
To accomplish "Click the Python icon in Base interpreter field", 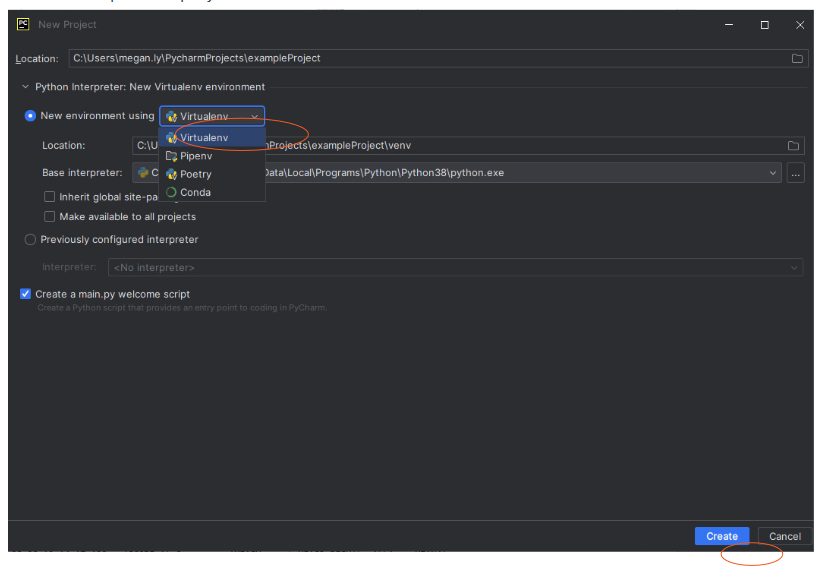I will (143, 173).
